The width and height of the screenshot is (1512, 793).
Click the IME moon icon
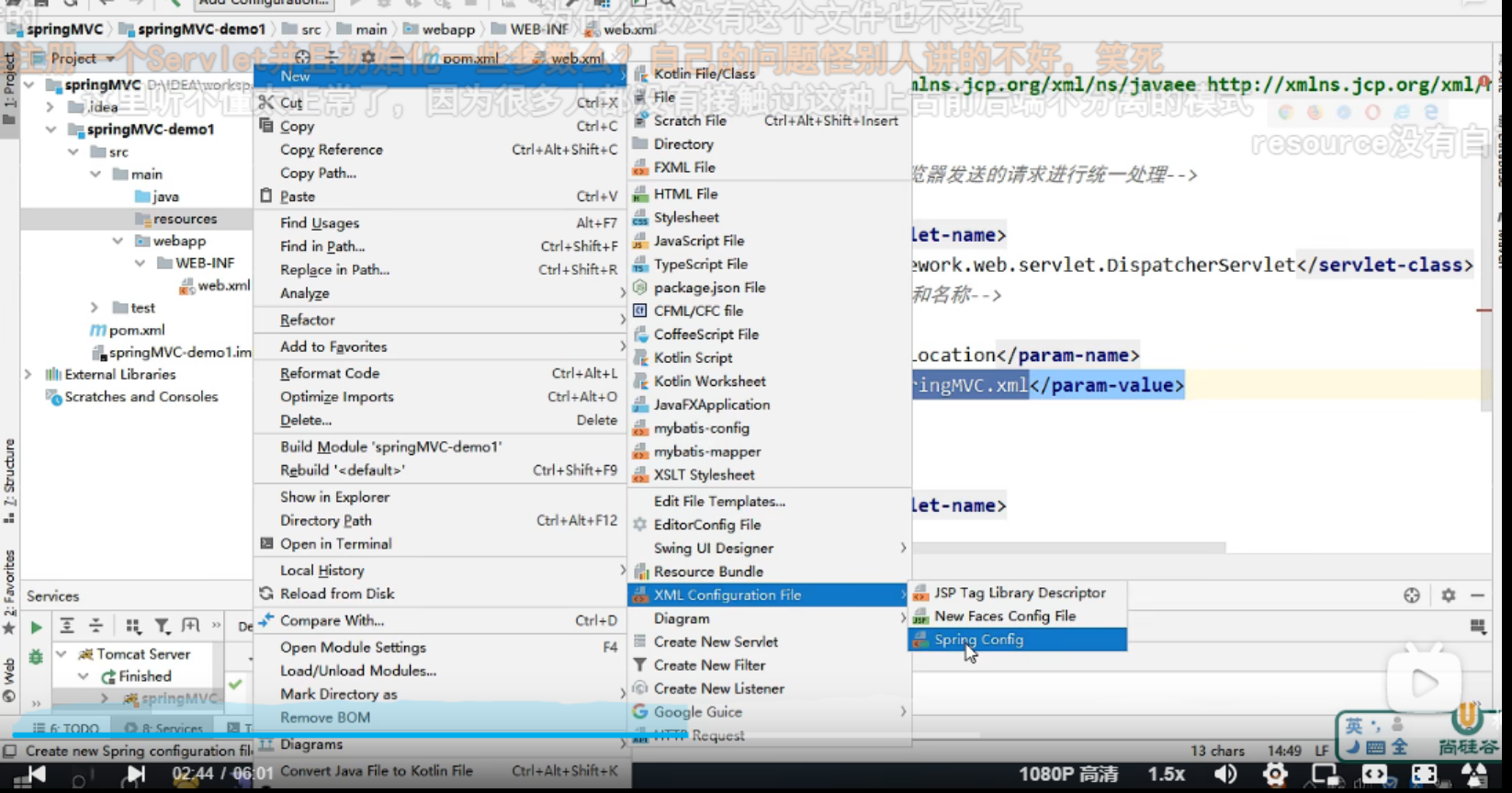pos(1354,746)
